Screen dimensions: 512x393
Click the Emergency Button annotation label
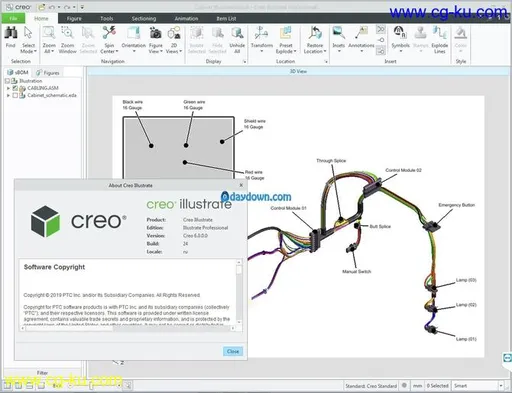click(x=456, y=205)
